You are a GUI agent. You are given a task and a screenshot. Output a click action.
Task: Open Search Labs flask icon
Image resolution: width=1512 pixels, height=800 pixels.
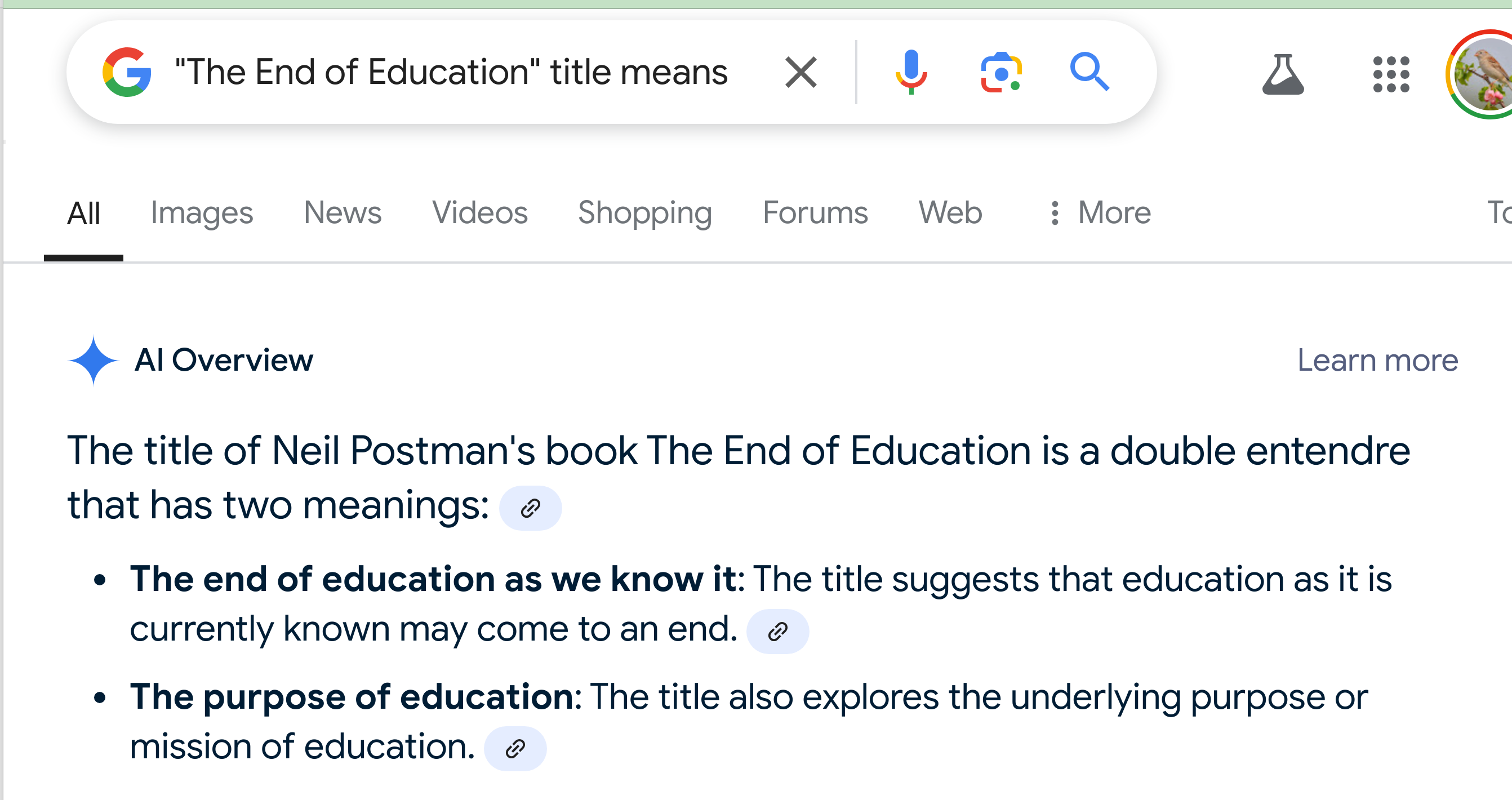tap(1283, 74)
